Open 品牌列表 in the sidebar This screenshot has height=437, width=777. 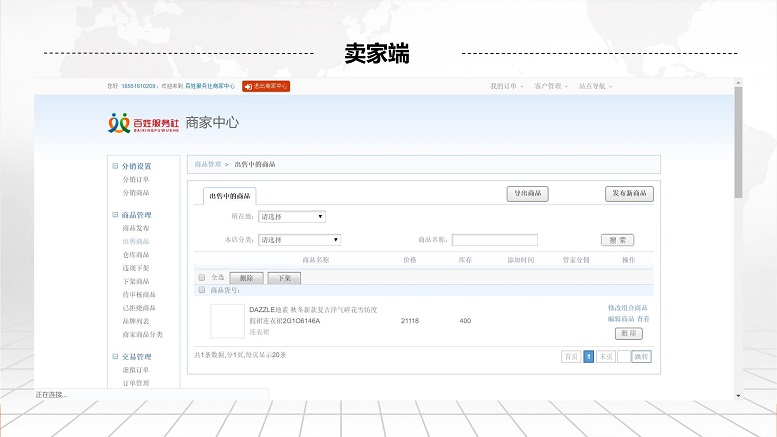136,321
